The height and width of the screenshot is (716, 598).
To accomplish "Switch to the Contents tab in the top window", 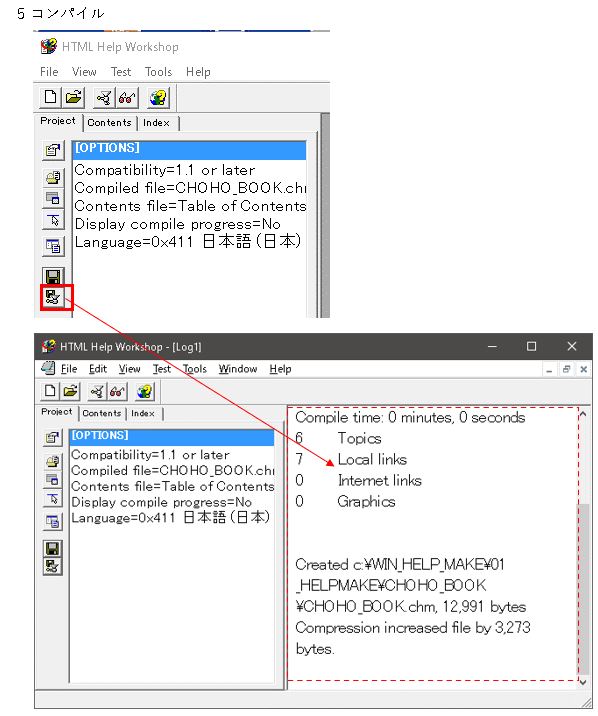I will point(110,123).
